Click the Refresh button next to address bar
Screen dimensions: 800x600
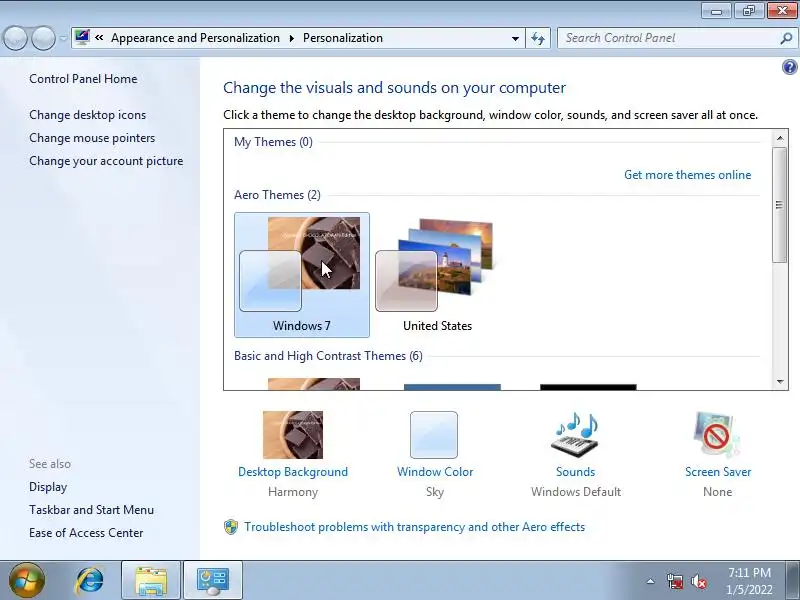coord(538,38)
